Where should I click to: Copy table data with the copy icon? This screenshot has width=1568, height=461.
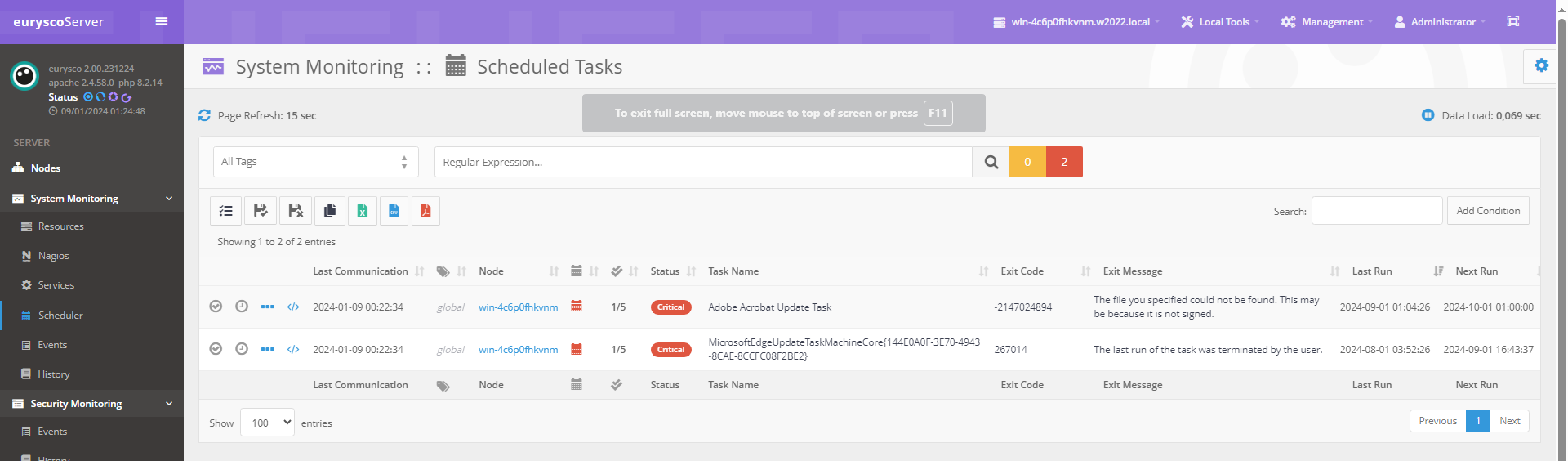pyautogui.click(x=329, y=211)
